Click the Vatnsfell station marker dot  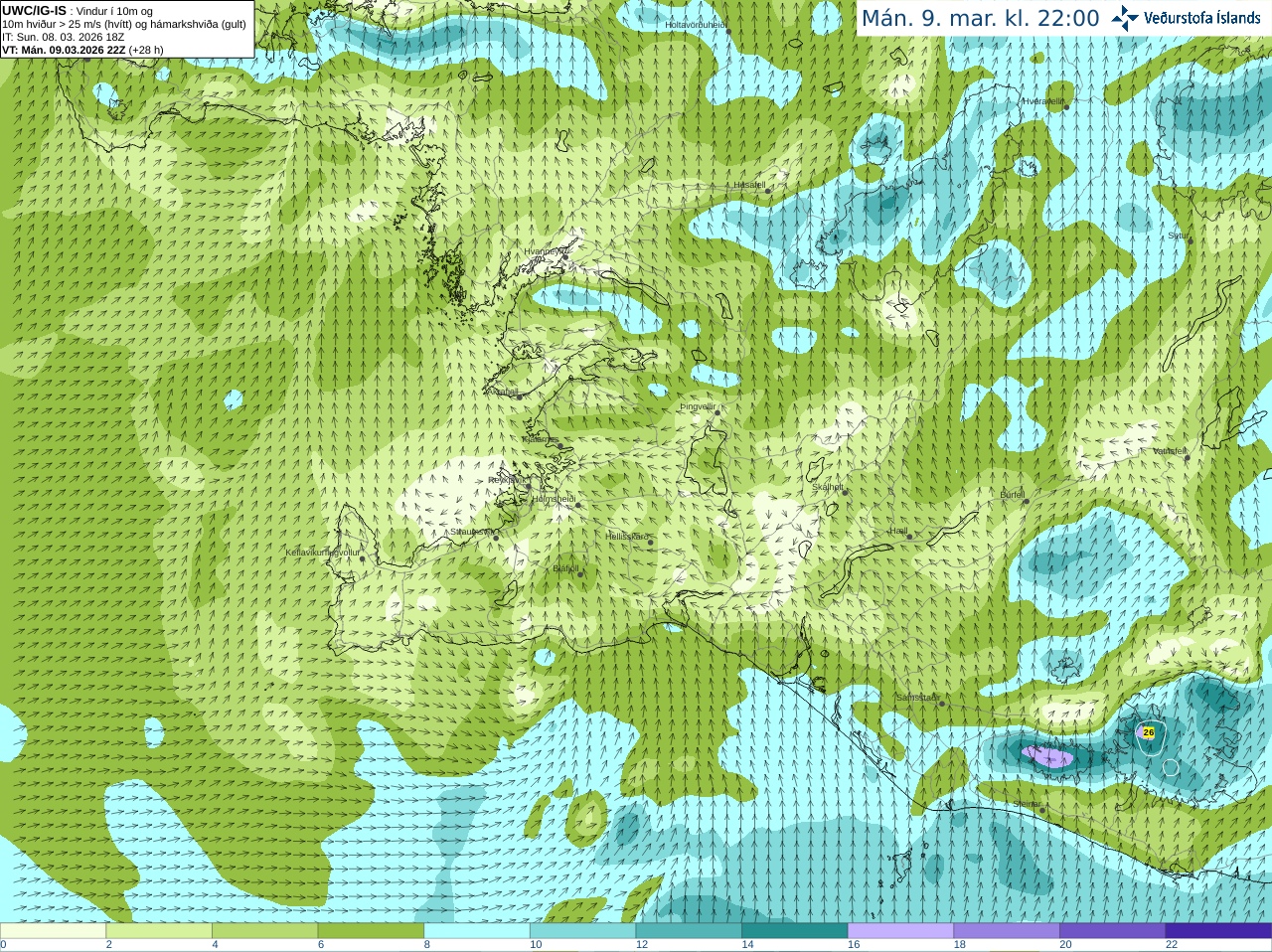1187,457
